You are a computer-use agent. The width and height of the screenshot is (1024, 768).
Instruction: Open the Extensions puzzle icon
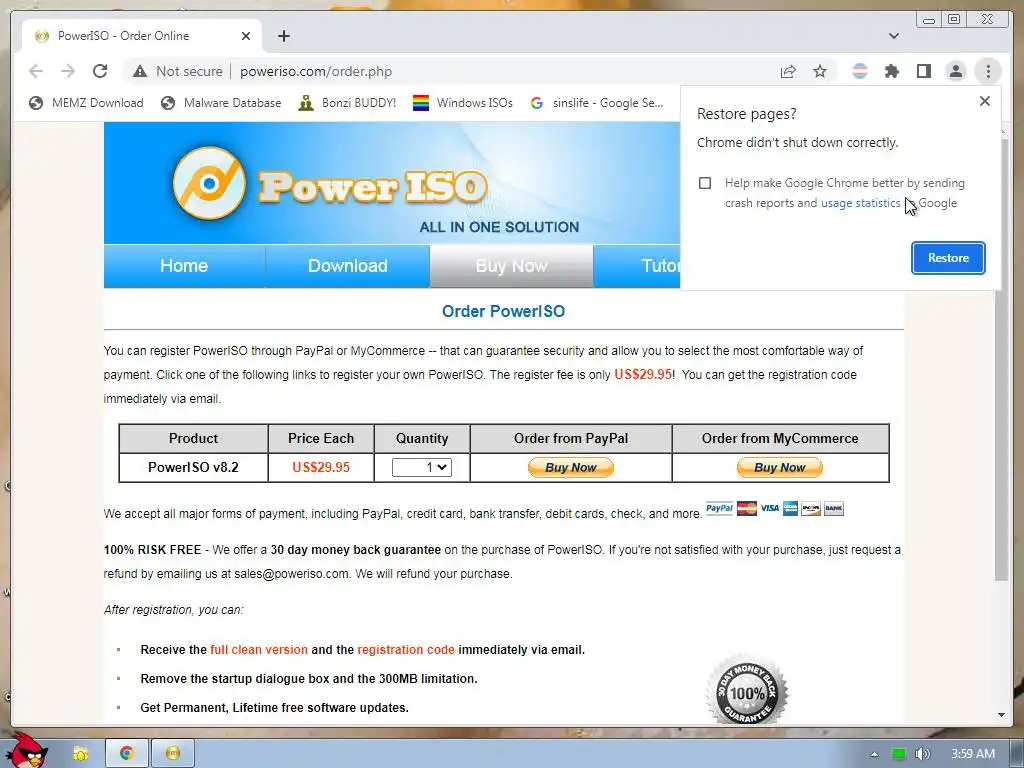tap(891, 71)
